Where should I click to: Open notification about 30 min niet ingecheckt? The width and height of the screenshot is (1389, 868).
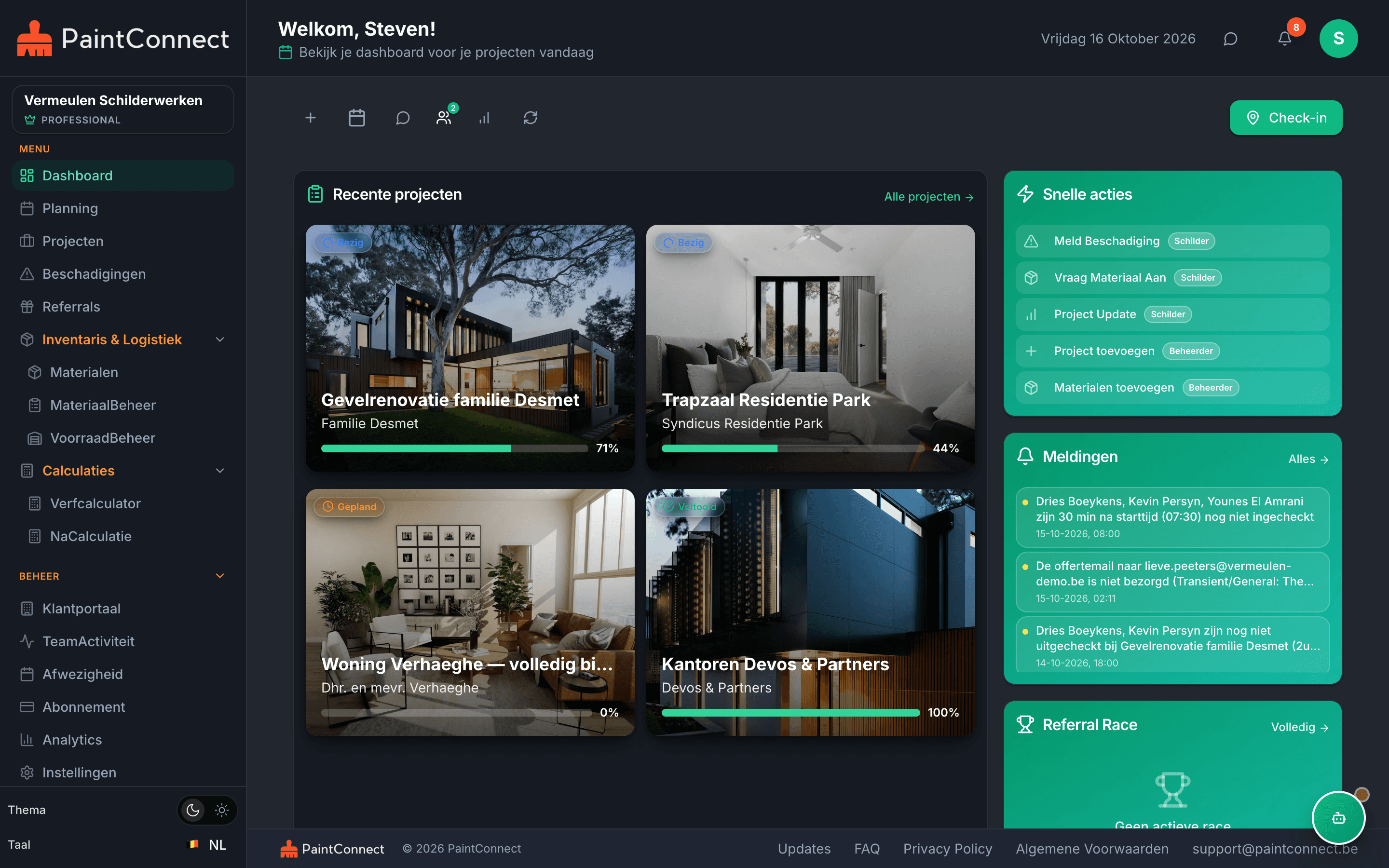1172,516
